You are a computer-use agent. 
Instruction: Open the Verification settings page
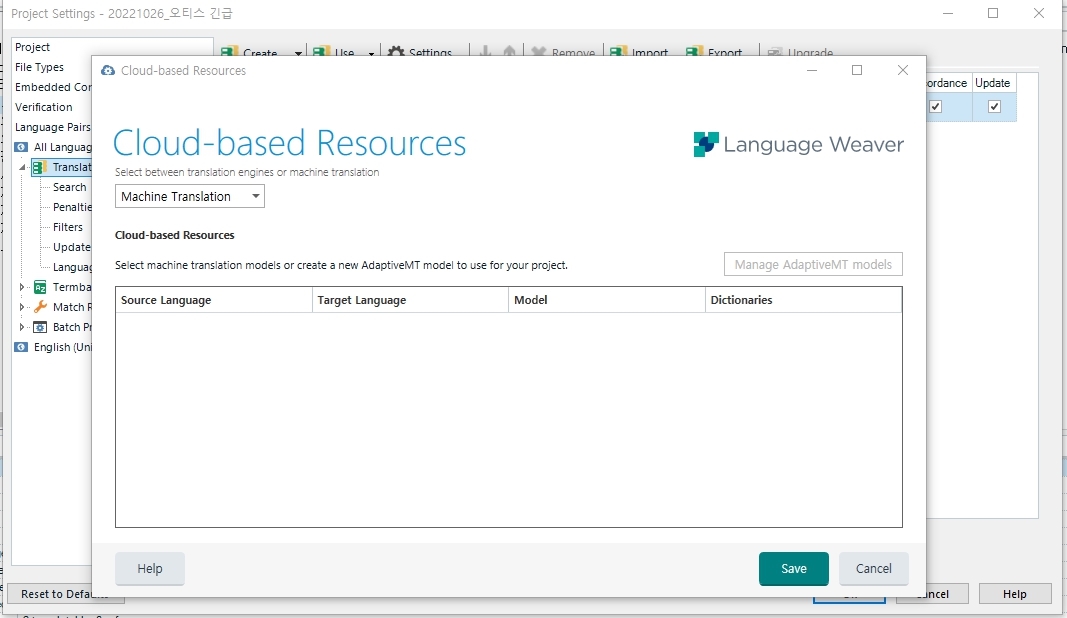click(44, 107)
